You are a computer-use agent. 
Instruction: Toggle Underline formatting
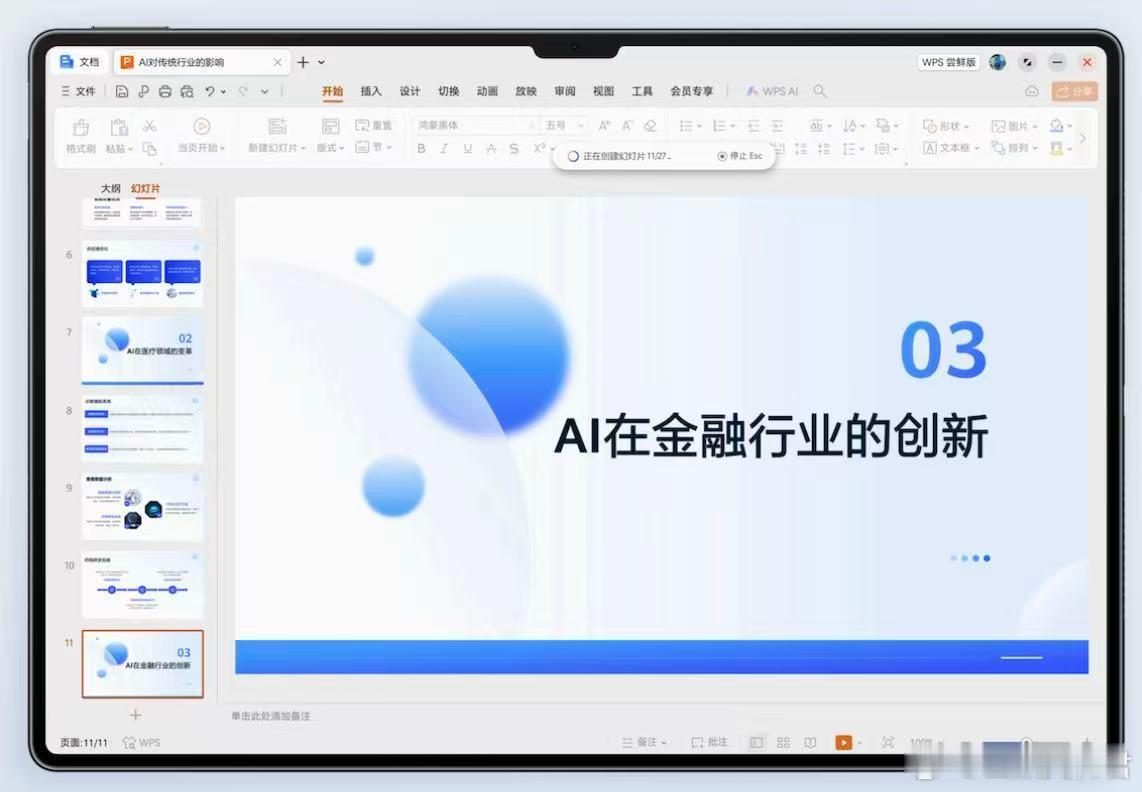click(468, 149)
